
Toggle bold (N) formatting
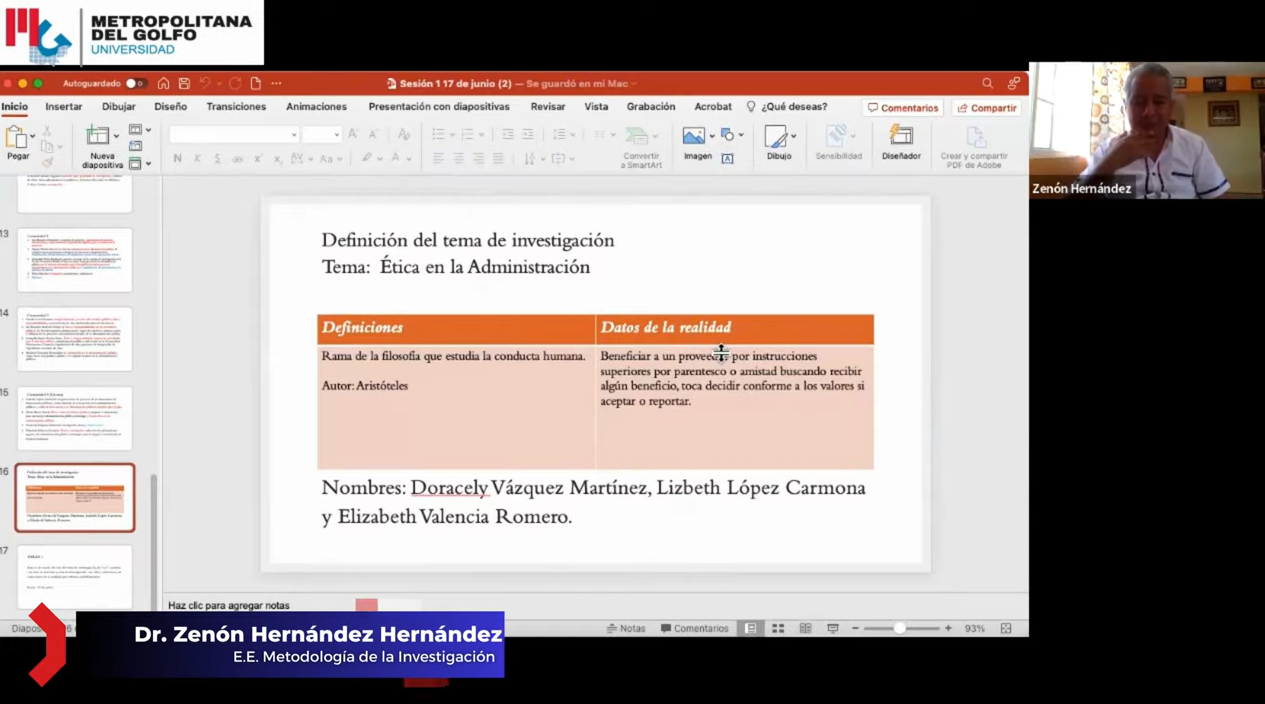tap(178, 159)
